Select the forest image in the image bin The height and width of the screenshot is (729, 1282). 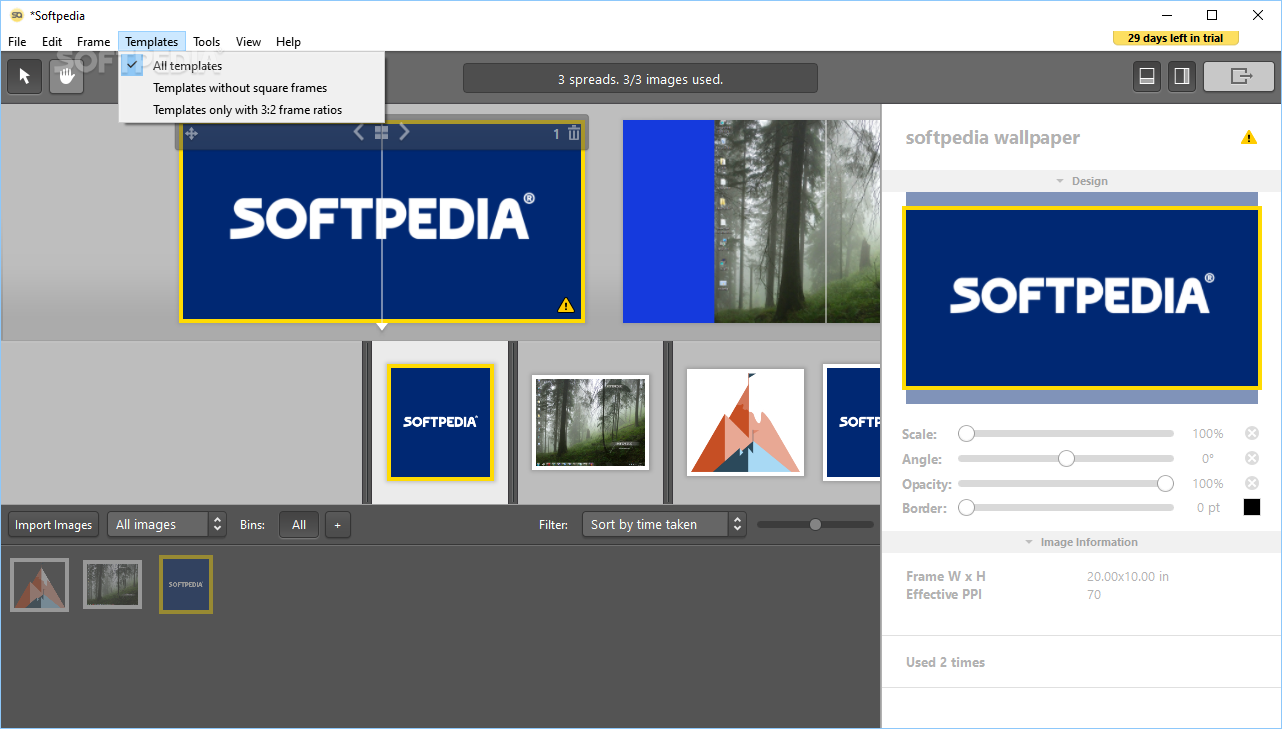pyautogui.click(x=112, y=584)
